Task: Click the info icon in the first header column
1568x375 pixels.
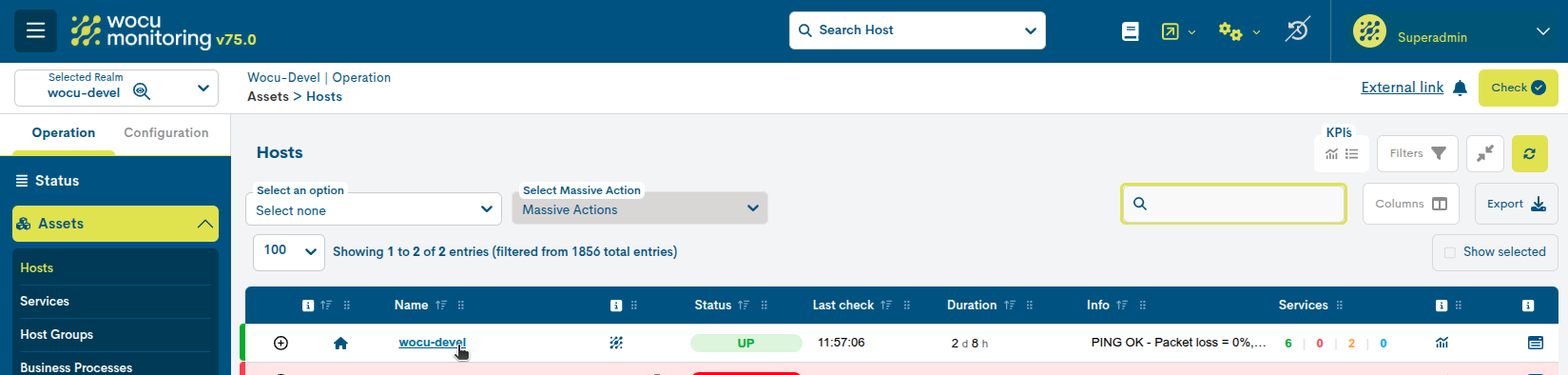Action: [x=308, y=306]
